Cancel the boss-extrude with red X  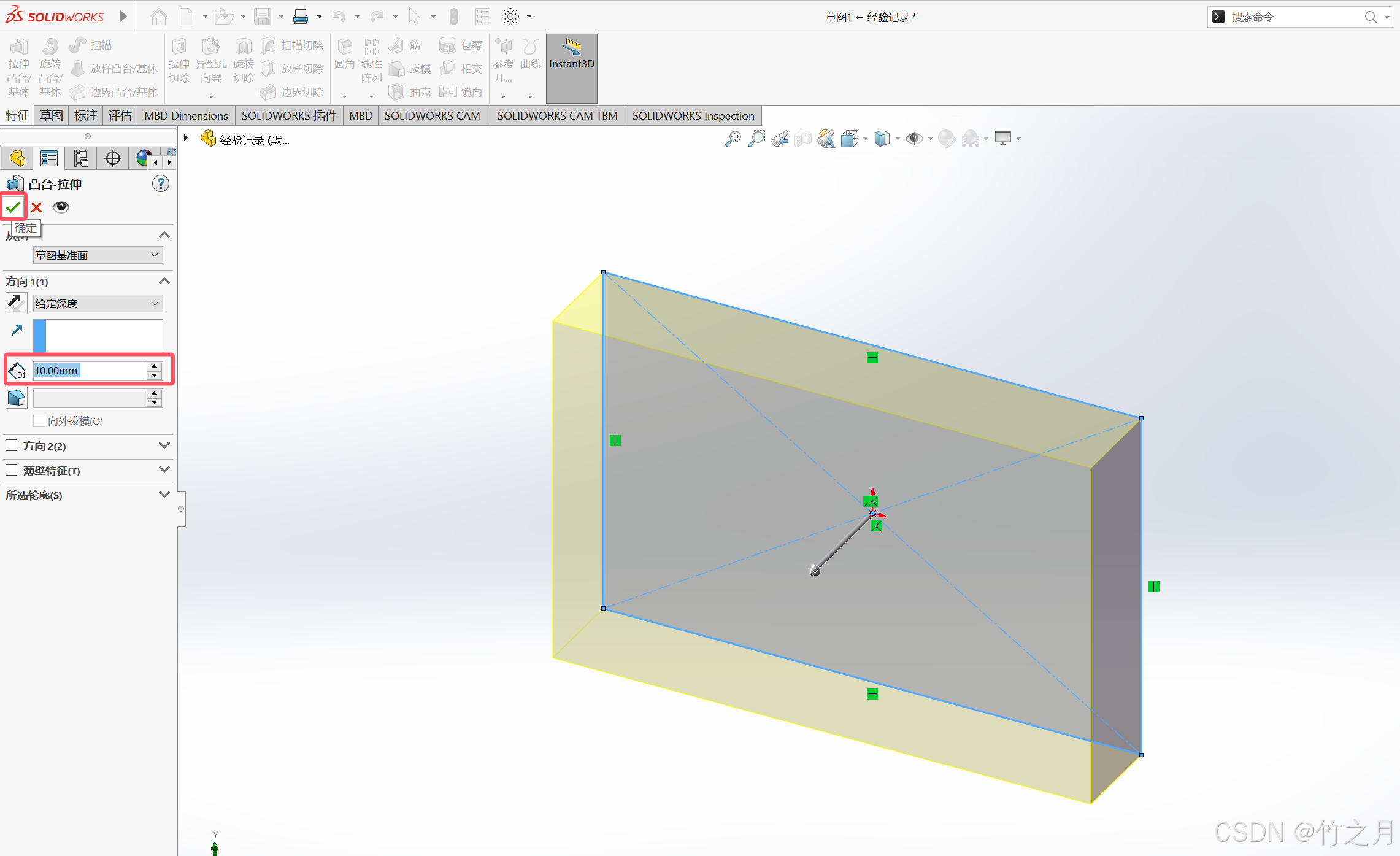pos(37,207)
